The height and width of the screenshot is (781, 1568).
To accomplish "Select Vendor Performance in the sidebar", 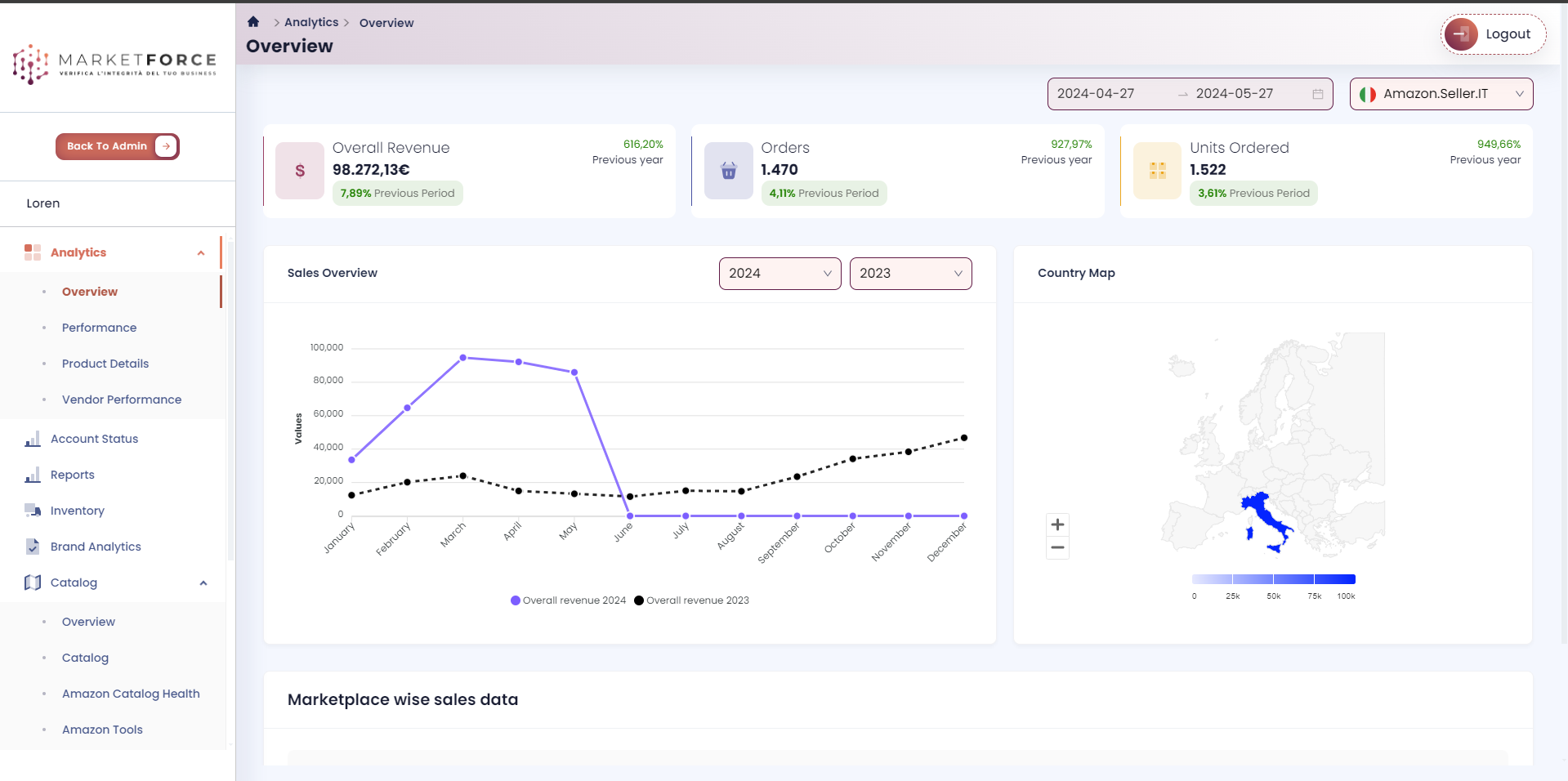I will [122, 399].
